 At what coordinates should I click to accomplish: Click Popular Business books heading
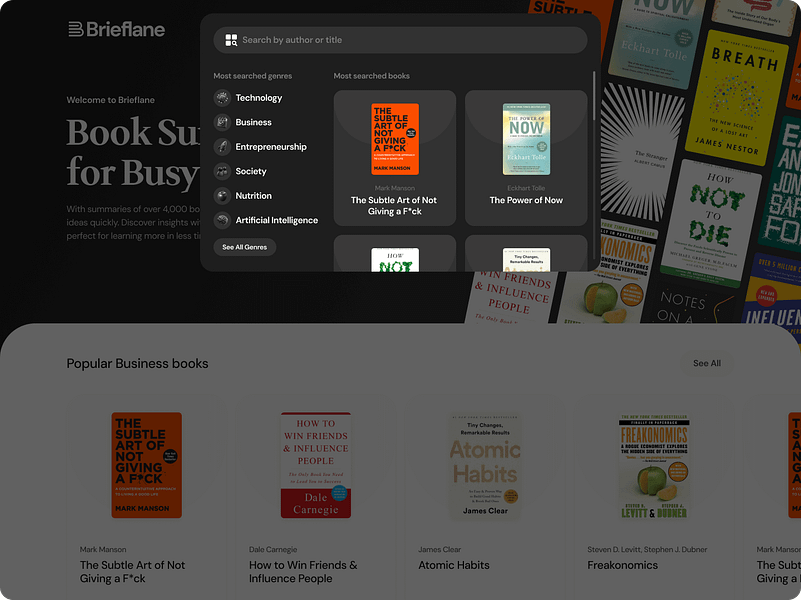pos(137,364)
